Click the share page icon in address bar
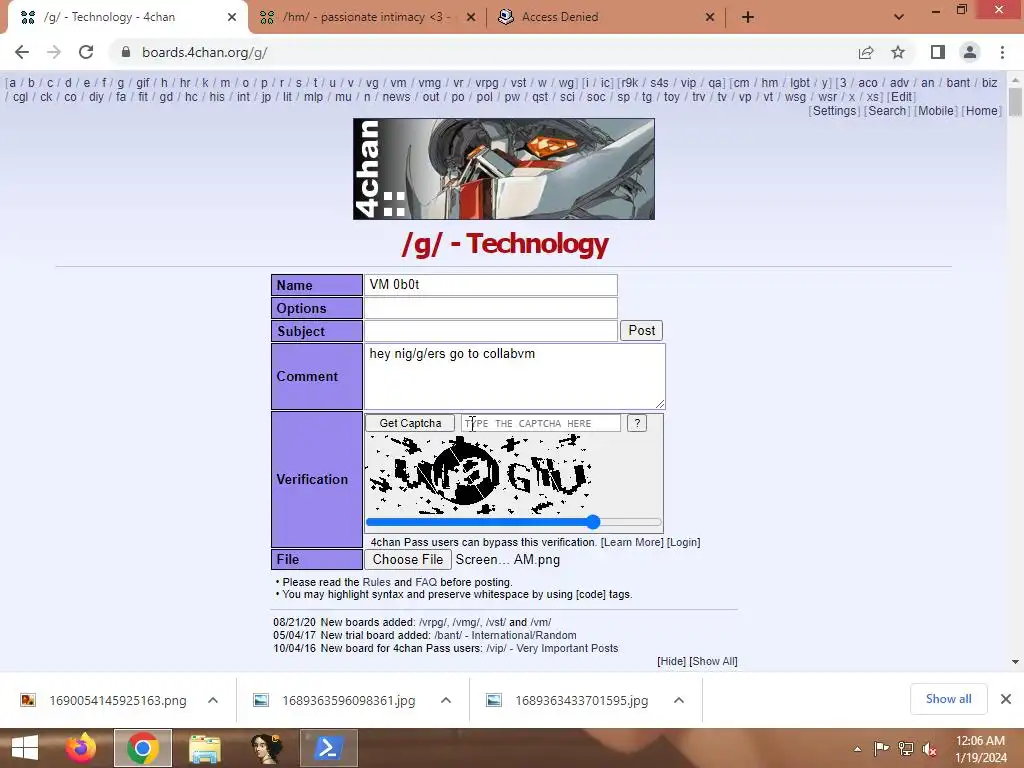Image resolution: width=1024 pixels, height=768 pixels. point(866,52)
